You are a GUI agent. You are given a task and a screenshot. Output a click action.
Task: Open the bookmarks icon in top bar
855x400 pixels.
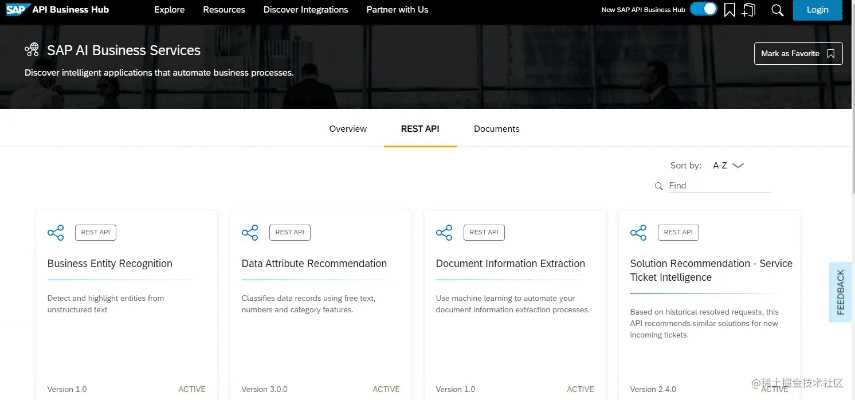[730, 10]
